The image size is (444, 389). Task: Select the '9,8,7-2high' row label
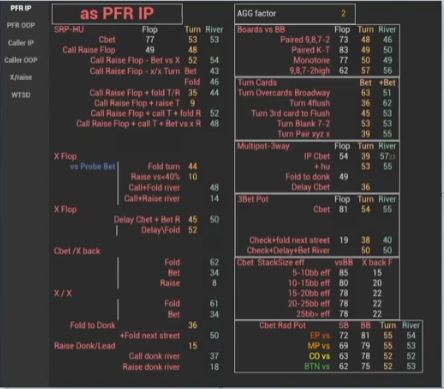[310, 71]
